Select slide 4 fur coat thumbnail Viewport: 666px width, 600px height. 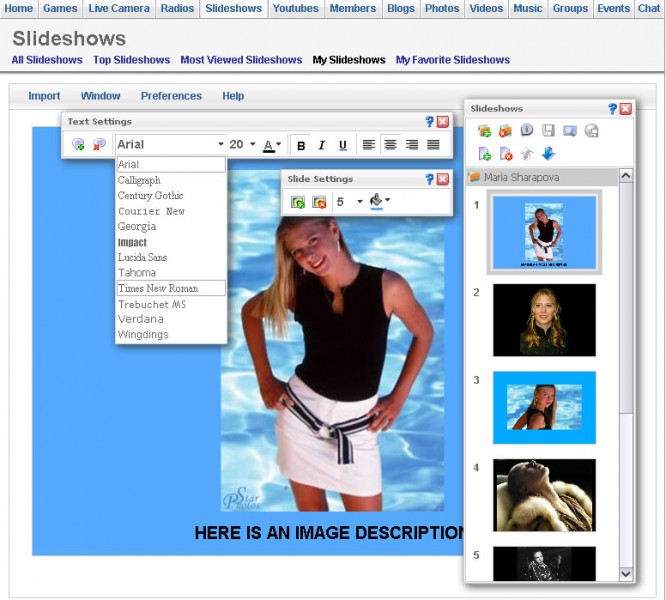[x=544, y=495]
